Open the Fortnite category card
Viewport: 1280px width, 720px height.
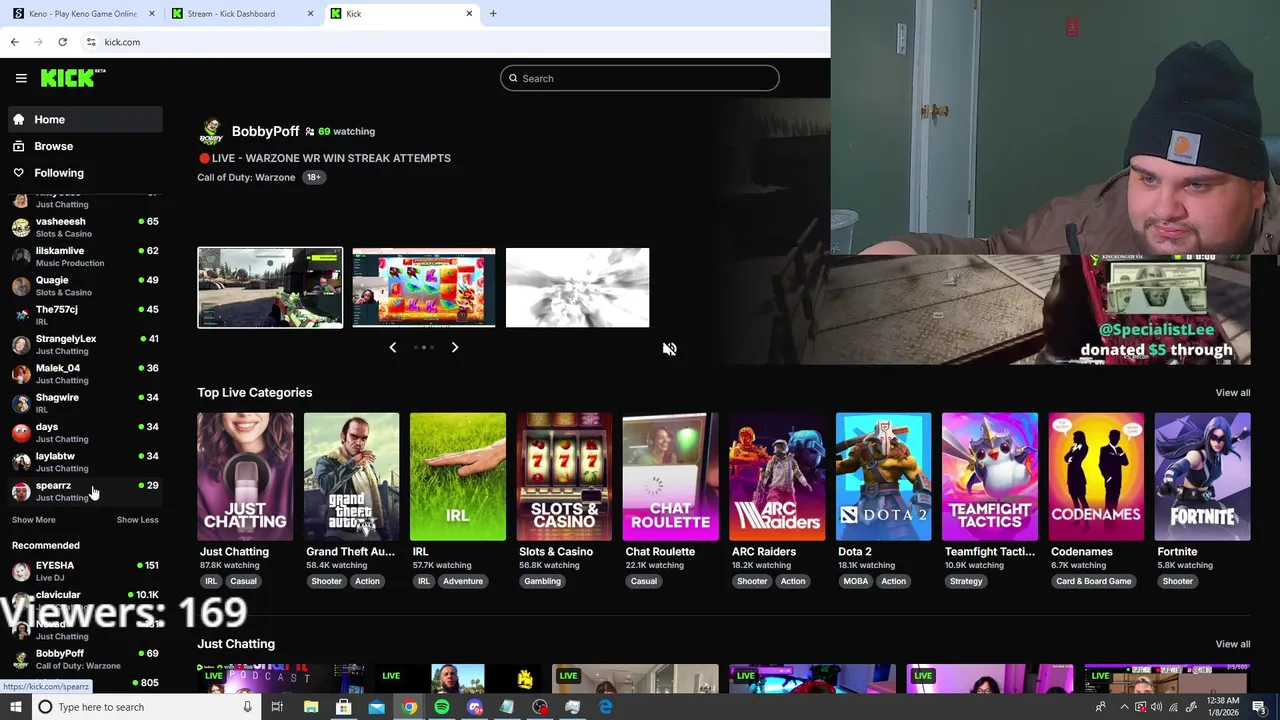click(x=1202, y=476)
